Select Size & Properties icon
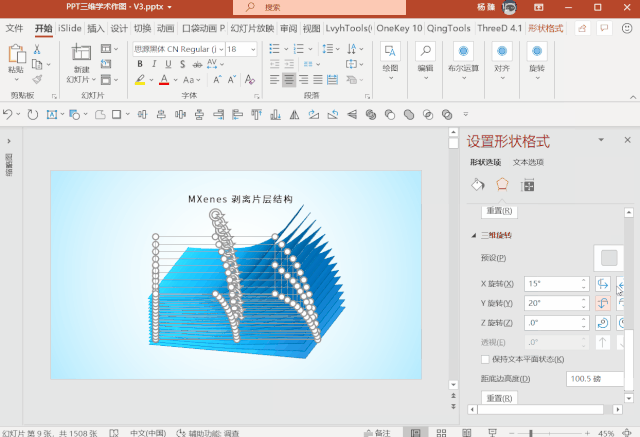 527,186
